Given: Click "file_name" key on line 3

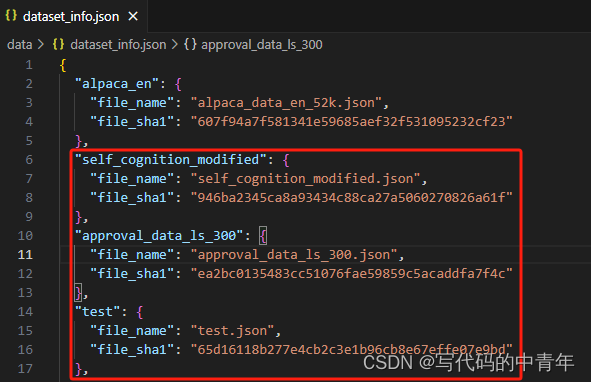Looking at the screenshot, I should point(132,103).
